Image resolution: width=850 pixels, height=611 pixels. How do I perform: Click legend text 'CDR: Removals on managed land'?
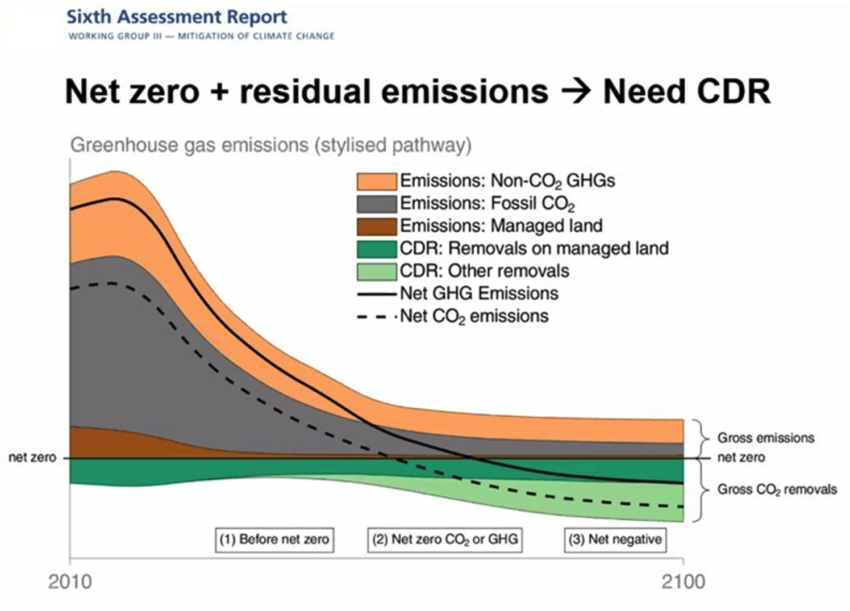535,249
